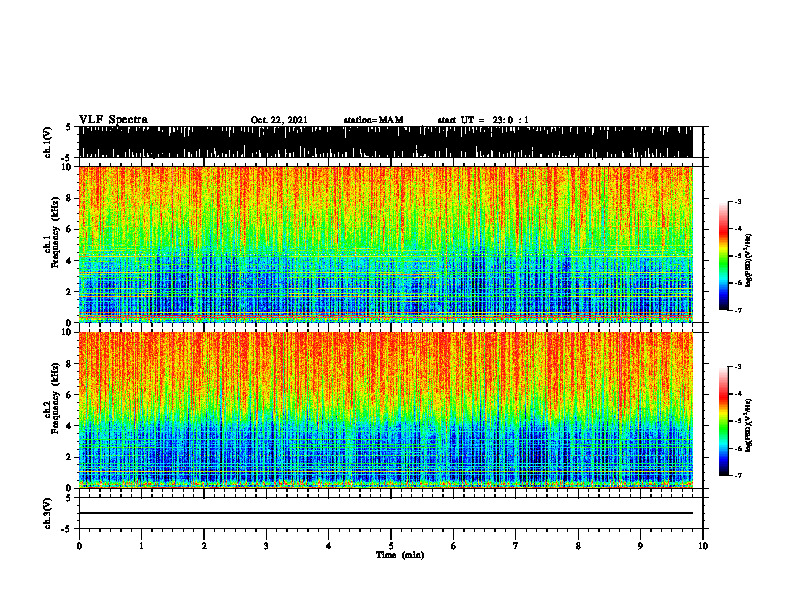Click the "station=MAM" label
The width and height of the screenshot is (792, 612).
click(x=373, y=120)
